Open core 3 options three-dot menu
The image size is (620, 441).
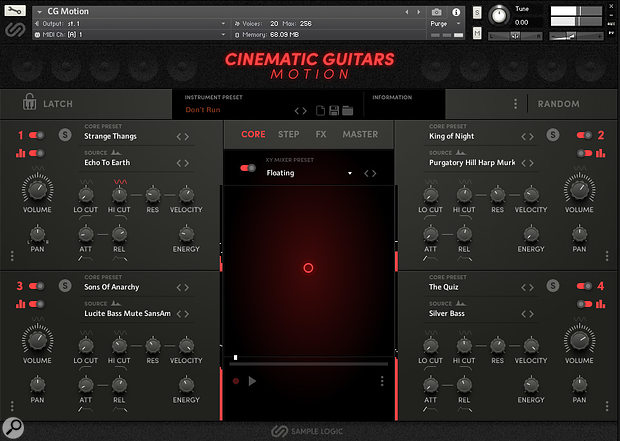(12, 406)
